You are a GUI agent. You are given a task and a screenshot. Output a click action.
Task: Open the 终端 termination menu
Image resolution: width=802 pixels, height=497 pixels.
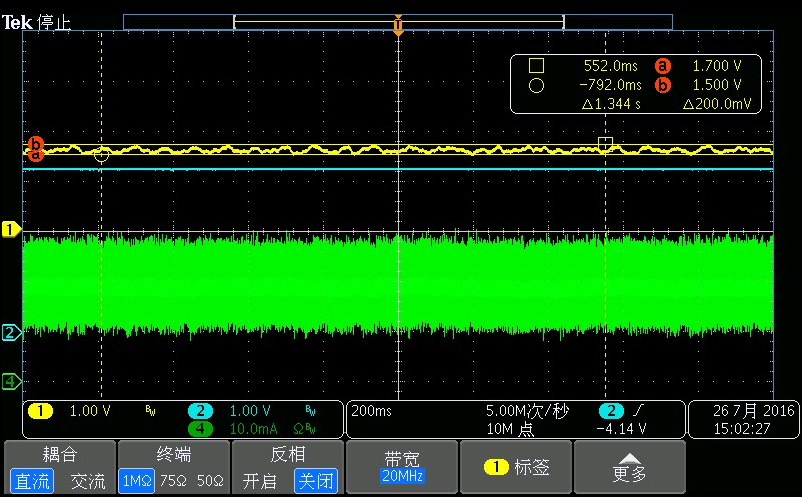click(174, 454)
